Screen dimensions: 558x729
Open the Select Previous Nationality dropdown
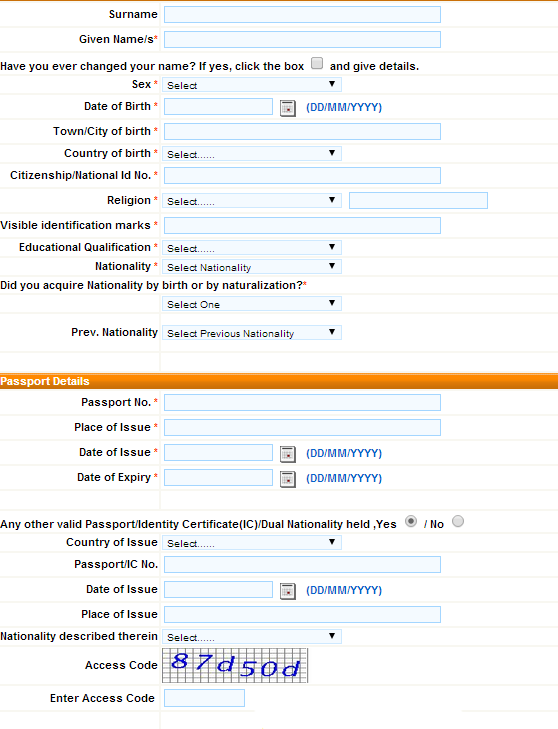click(x=252, y=332)
